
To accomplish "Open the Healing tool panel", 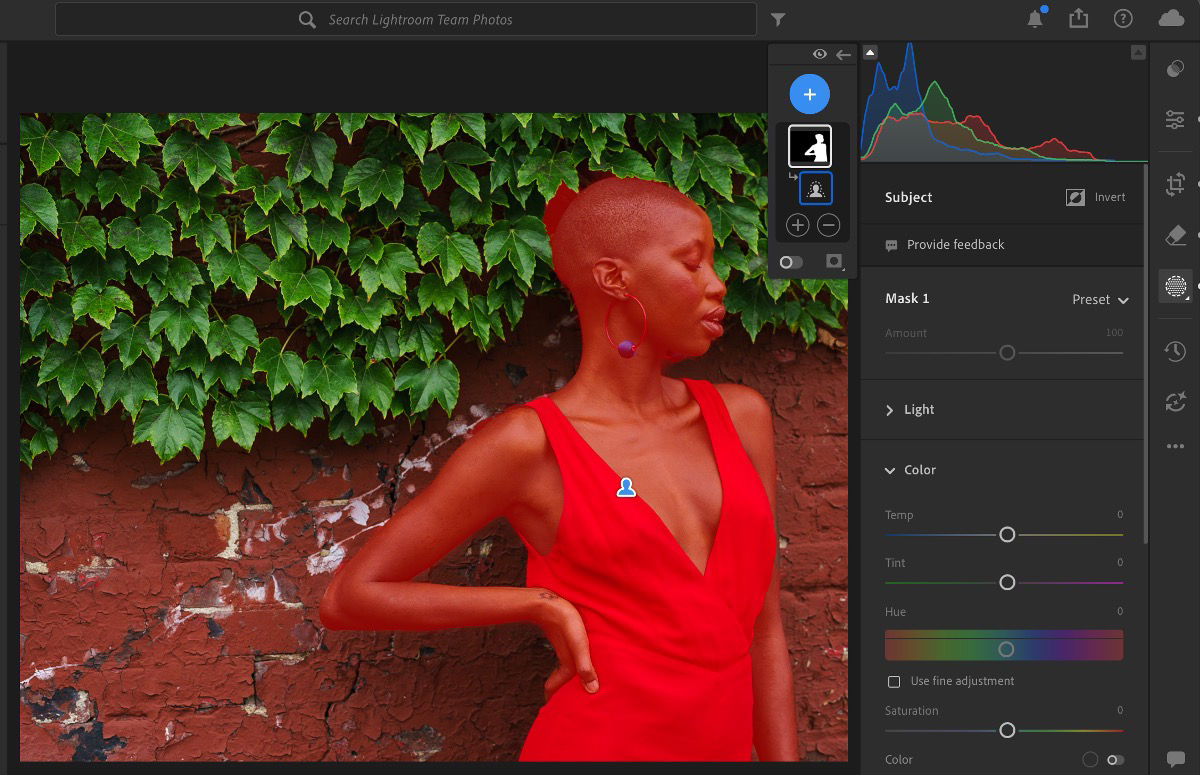I will tap(1176, 235).
